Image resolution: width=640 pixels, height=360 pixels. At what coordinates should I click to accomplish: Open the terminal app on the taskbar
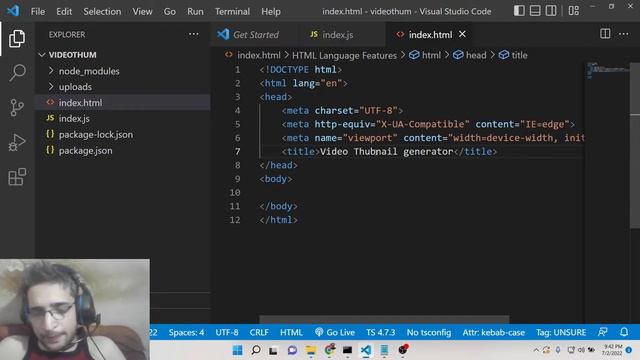pos(347,350)
